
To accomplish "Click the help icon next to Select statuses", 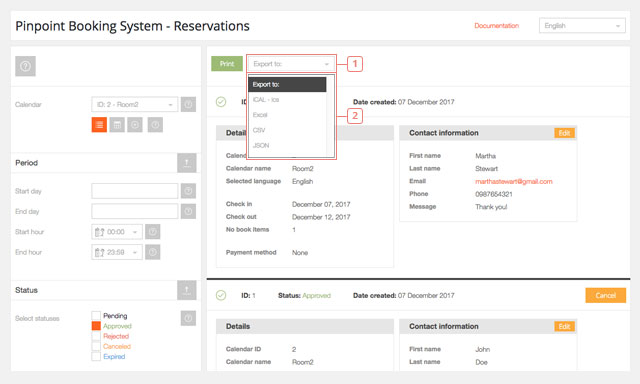I will (188, 318).
